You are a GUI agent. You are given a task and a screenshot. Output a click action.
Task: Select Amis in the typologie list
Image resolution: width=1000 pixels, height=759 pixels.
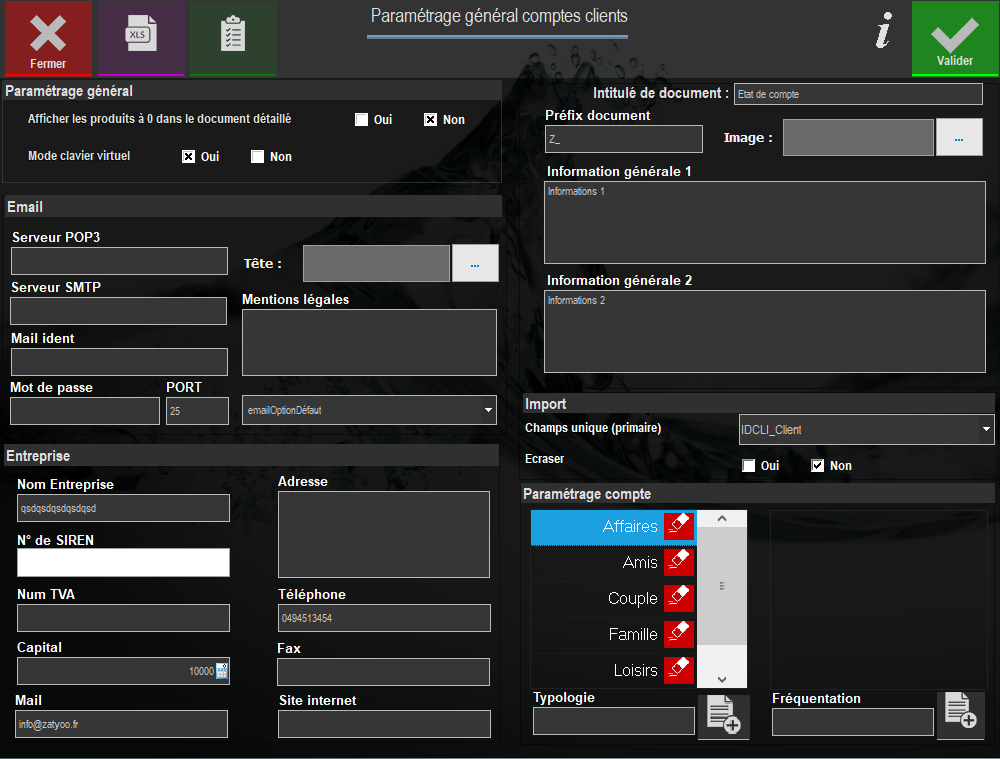[x=613, y=563]
